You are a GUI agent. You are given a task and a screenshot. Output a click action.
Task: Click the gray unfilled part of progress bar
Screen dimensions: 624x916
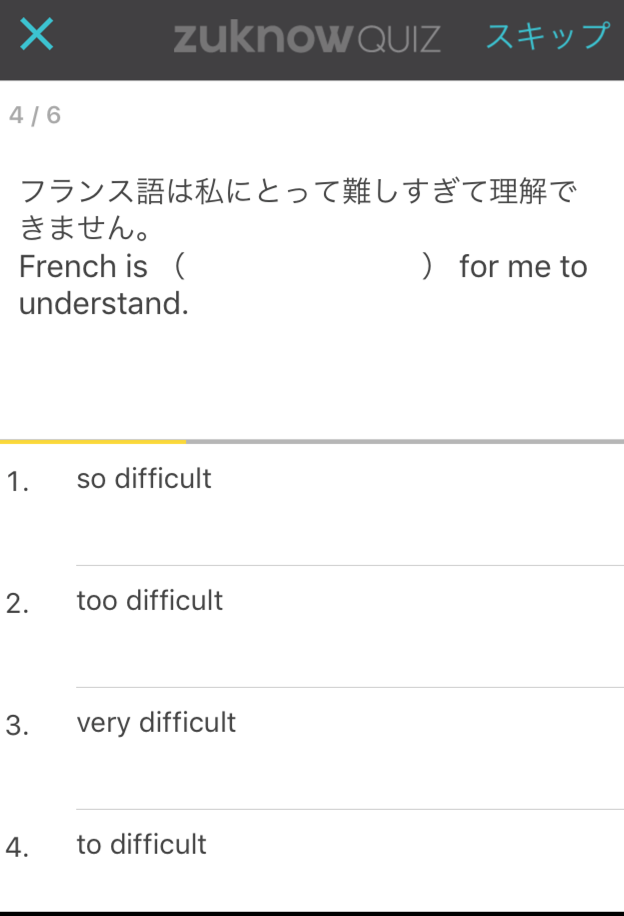[x=405, y=442]
